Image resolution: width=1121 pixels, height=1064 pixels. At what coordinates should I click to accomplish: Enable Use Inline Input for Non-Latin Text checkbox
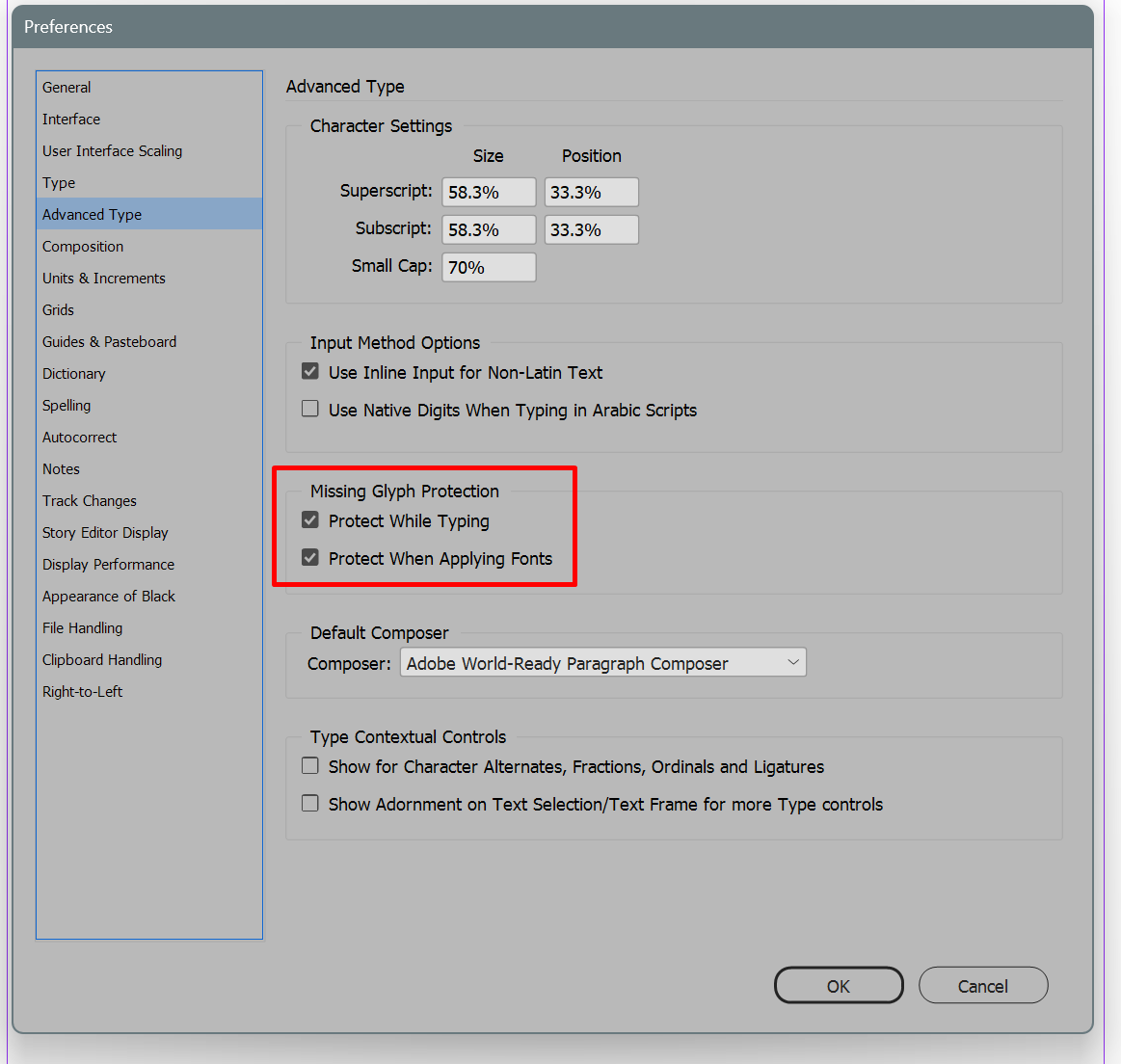309,371
